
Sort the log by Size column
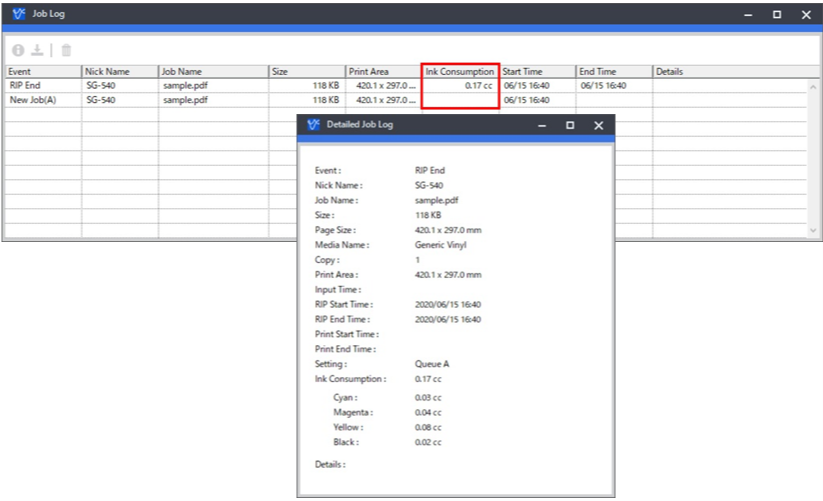click(x=306, y=72)
